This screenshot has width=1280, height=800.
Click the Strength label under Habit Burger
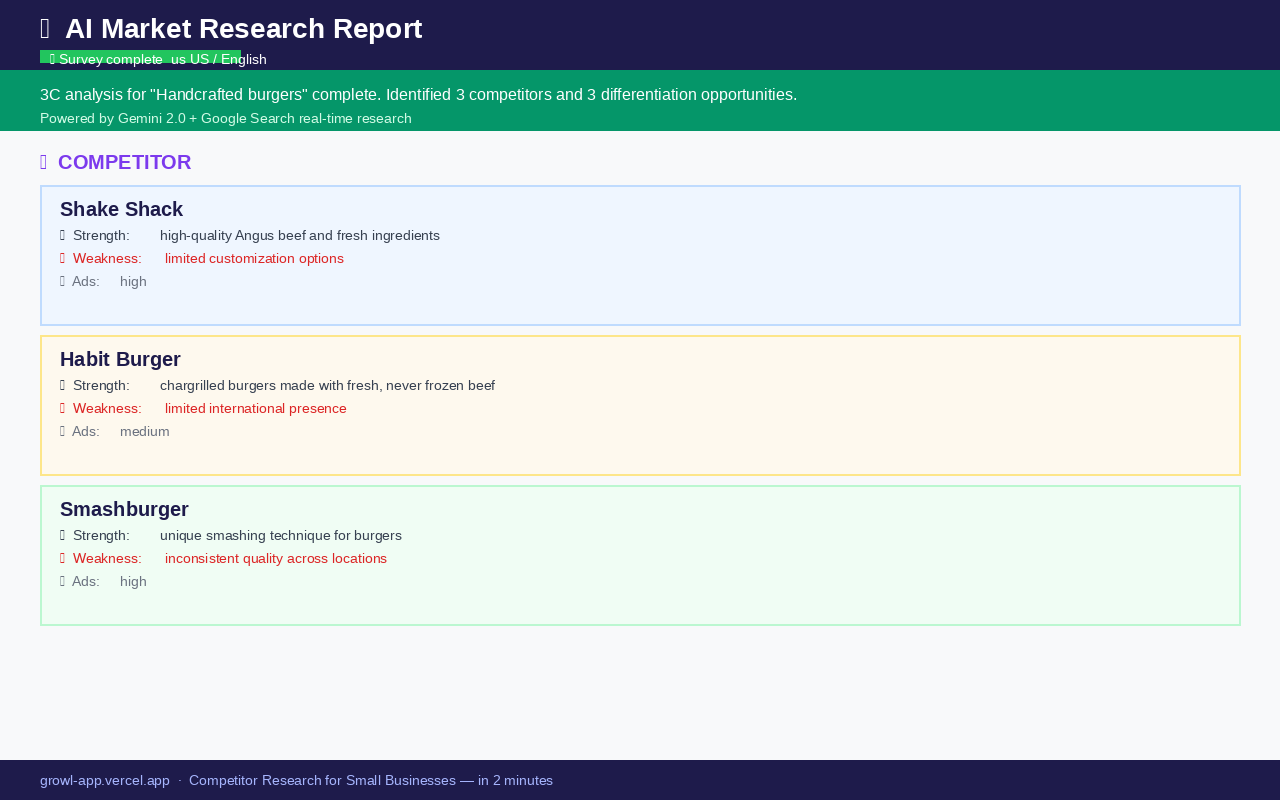click(101, 386)
